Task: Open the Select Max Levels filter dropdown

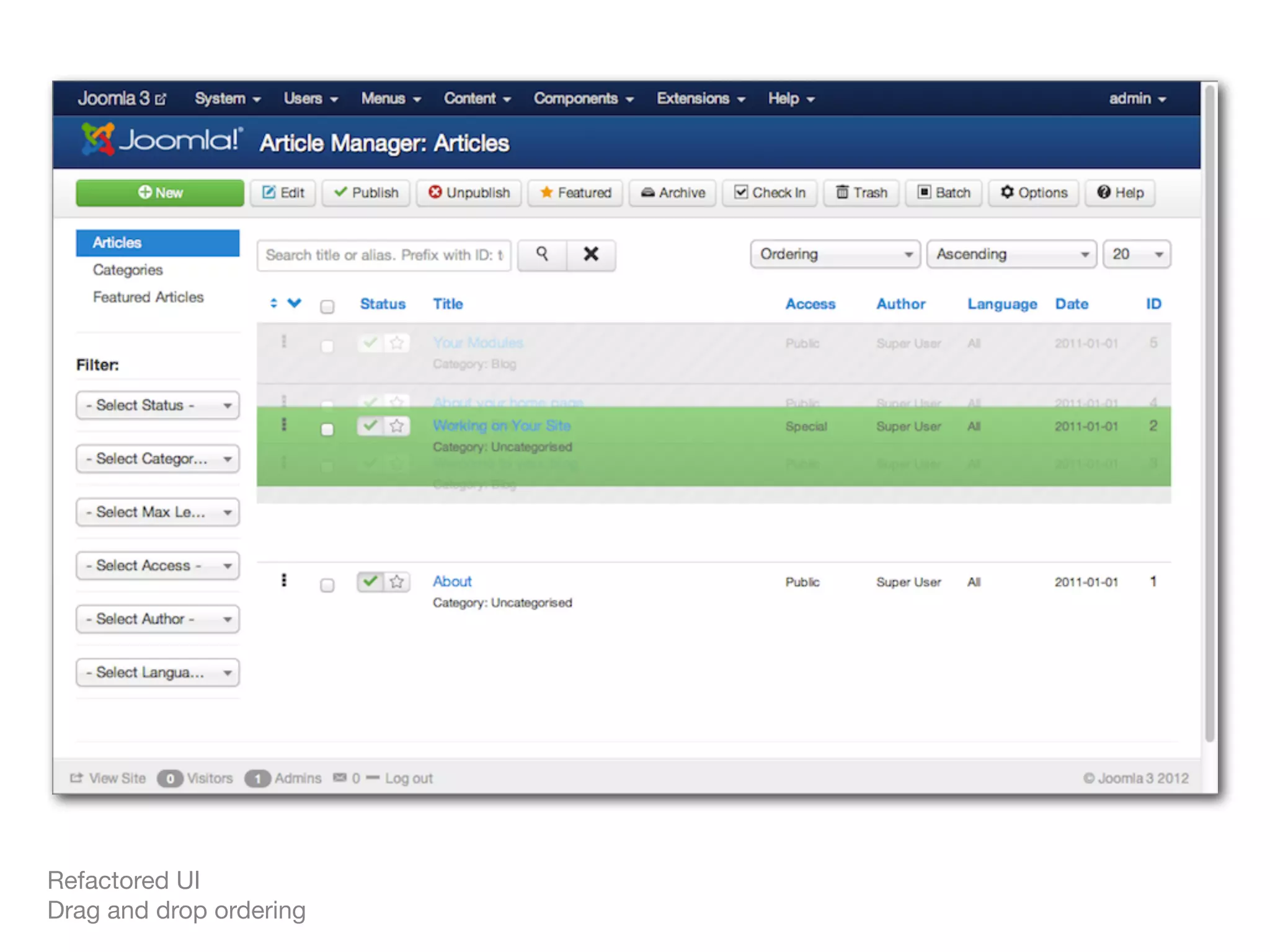Action: (158, 512)
